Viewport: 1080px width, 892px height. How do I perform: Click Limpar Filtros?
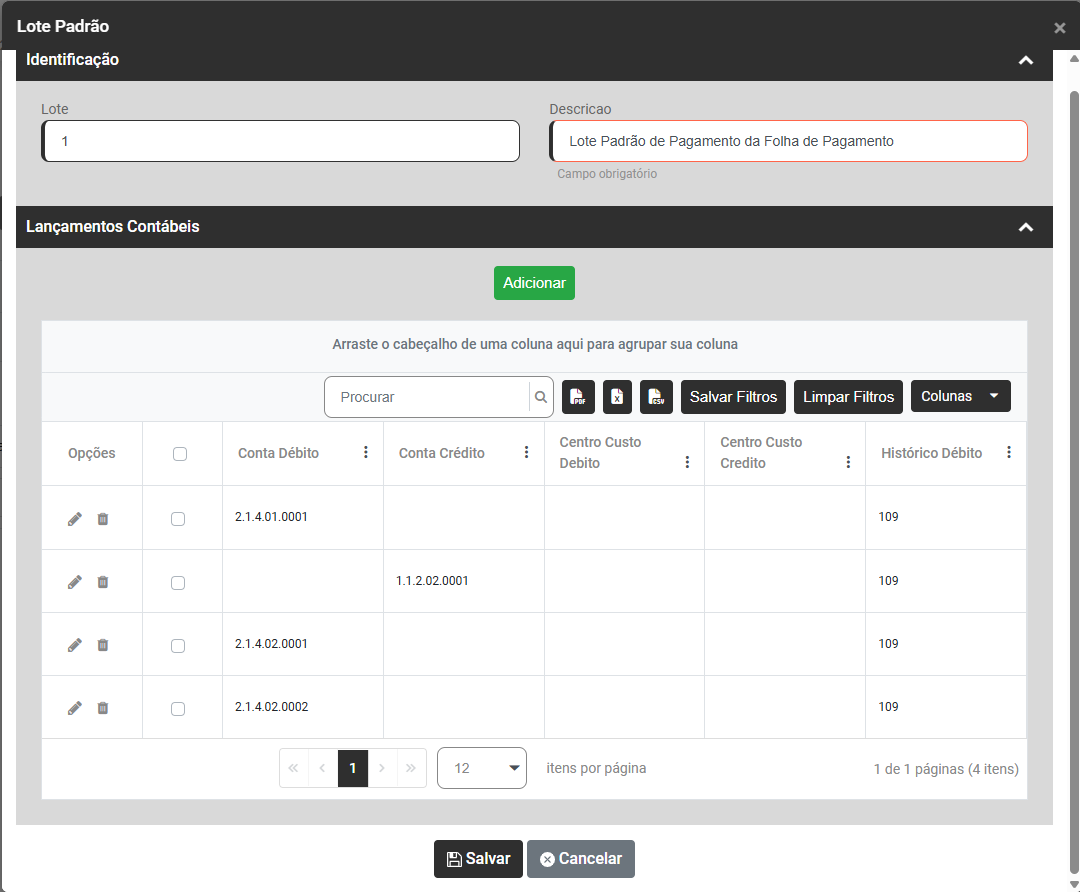point(848,397)
